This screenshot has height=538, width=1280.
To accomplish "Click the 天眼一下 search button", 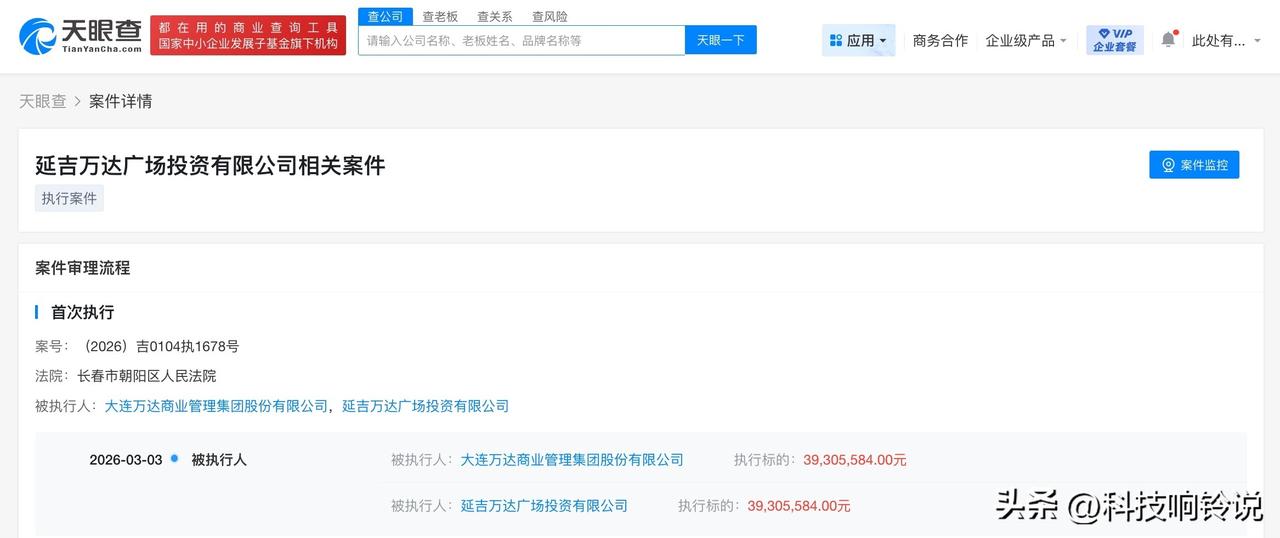I will pos(721,40).
